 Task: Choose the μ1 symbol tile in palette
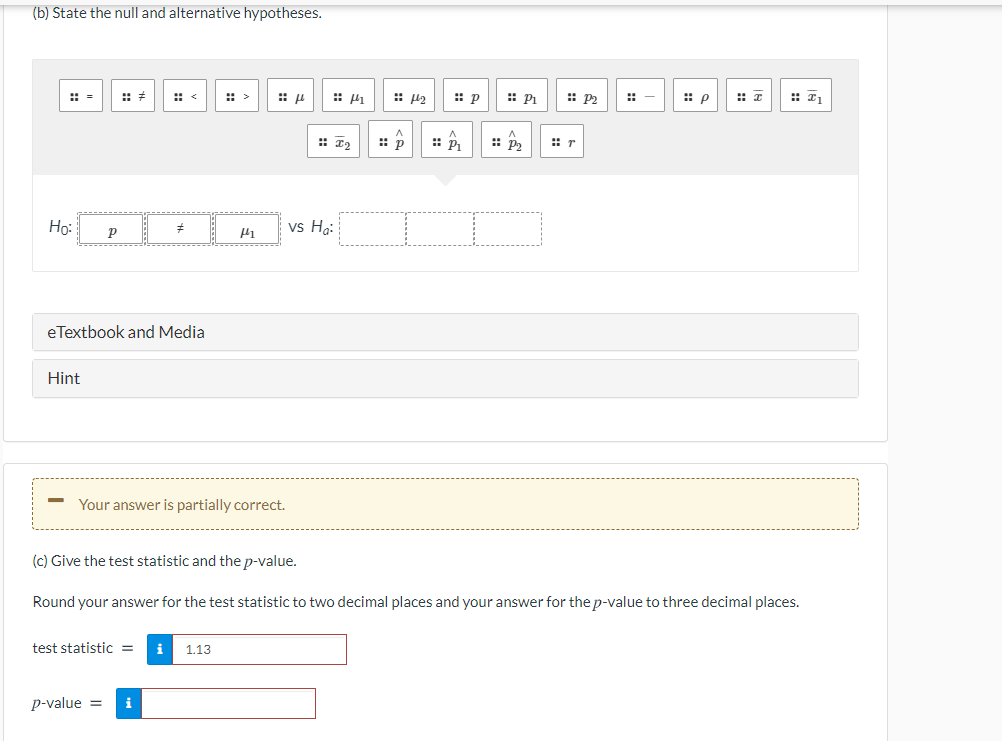(x=348, y=95)
